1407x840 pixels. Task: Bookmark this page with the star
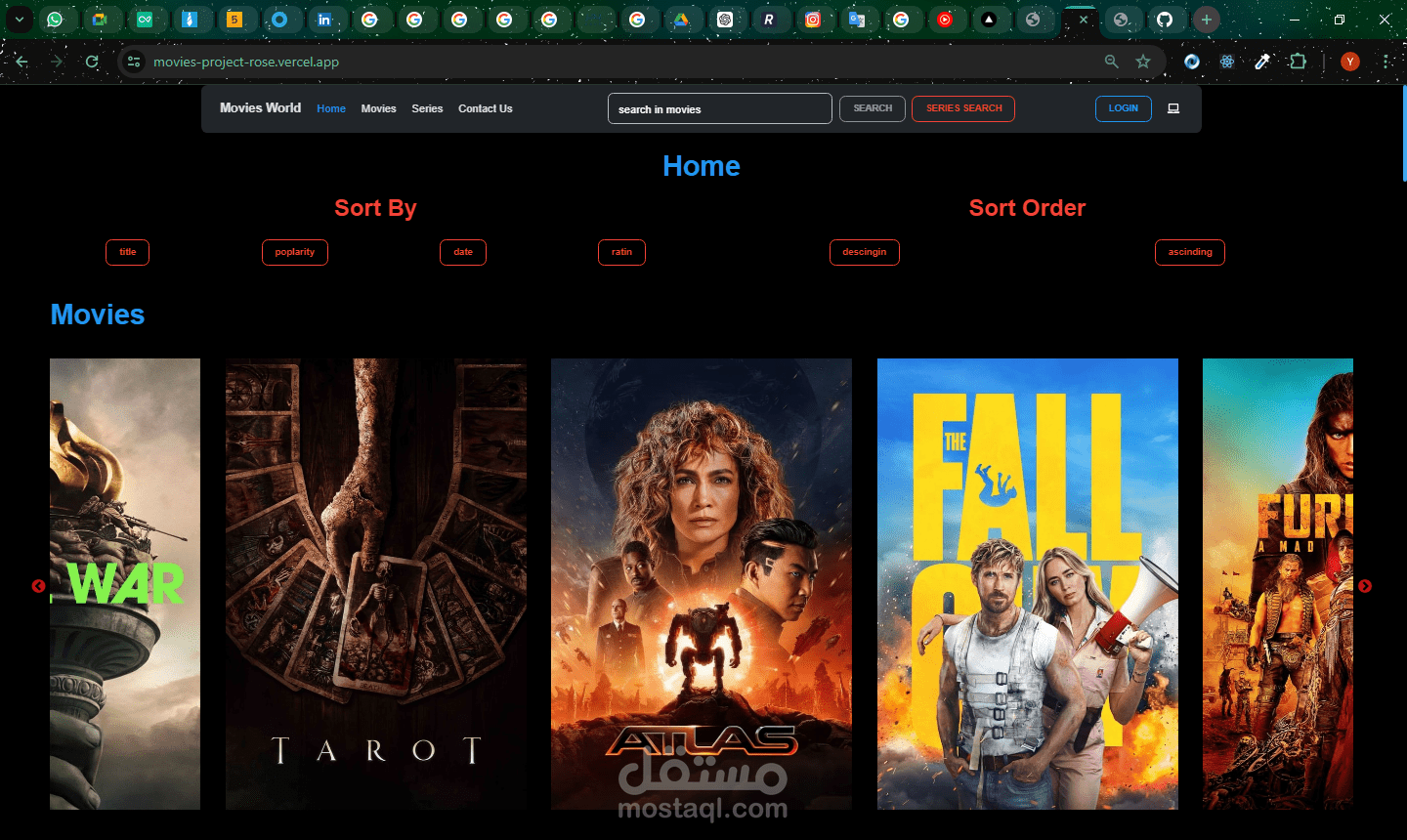(x=1143, y=62)
